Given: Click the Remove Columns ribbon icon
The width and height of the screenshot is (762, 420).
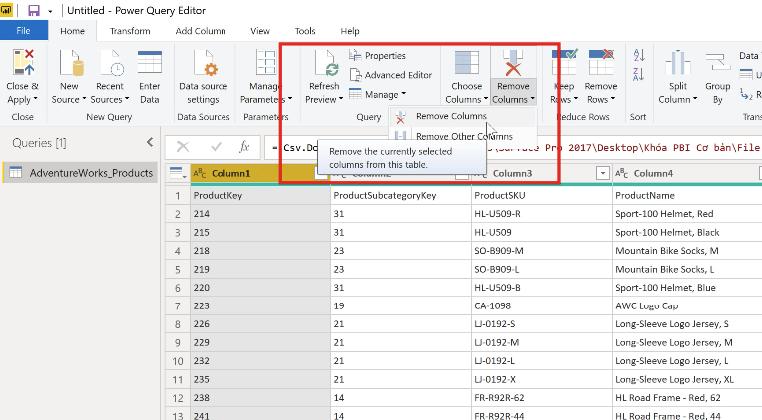Looking at the screenshot, I should 513,63.
